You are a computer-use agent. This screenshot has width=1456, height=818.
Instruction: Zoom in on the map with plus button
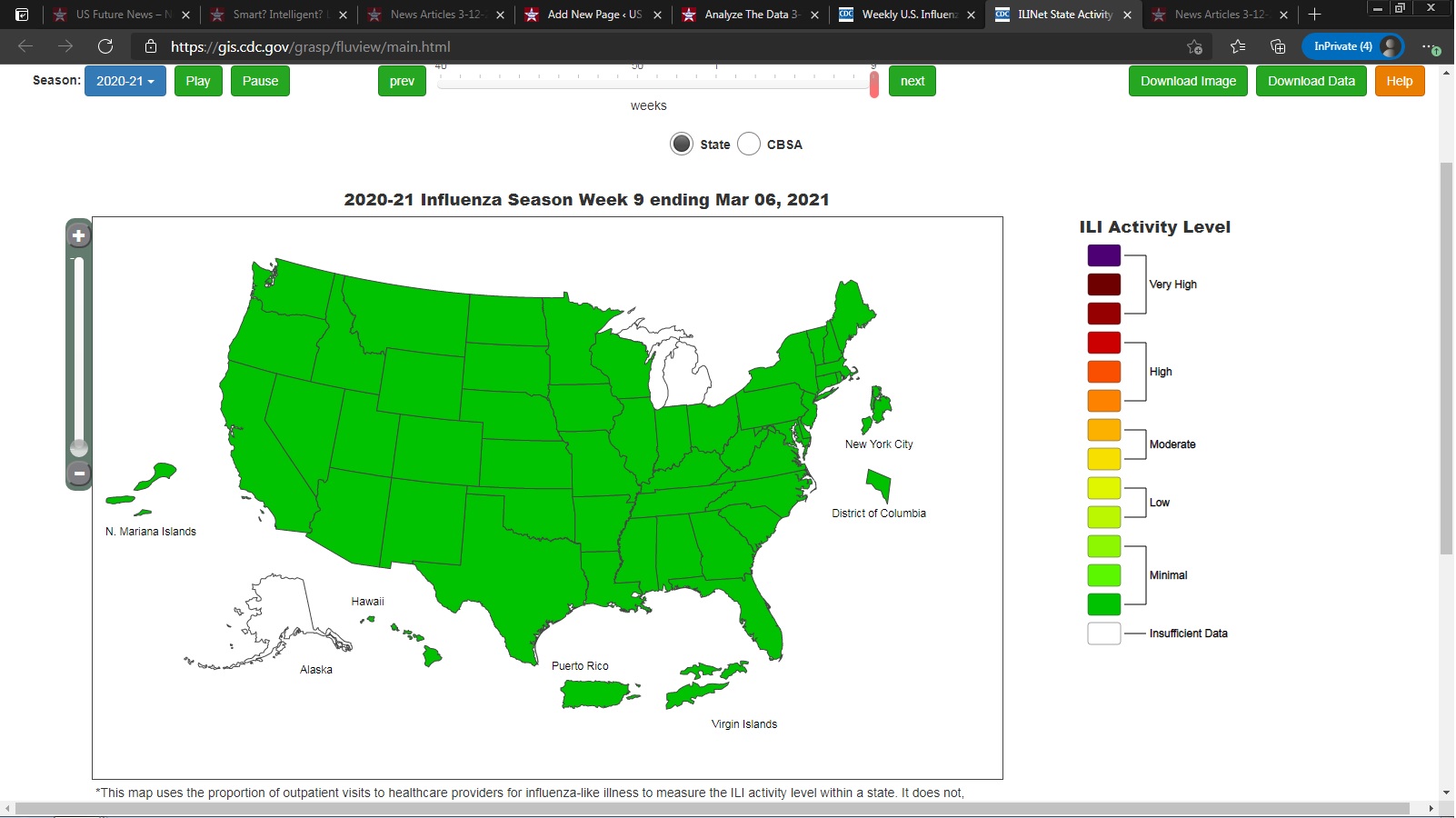(79, 236)
